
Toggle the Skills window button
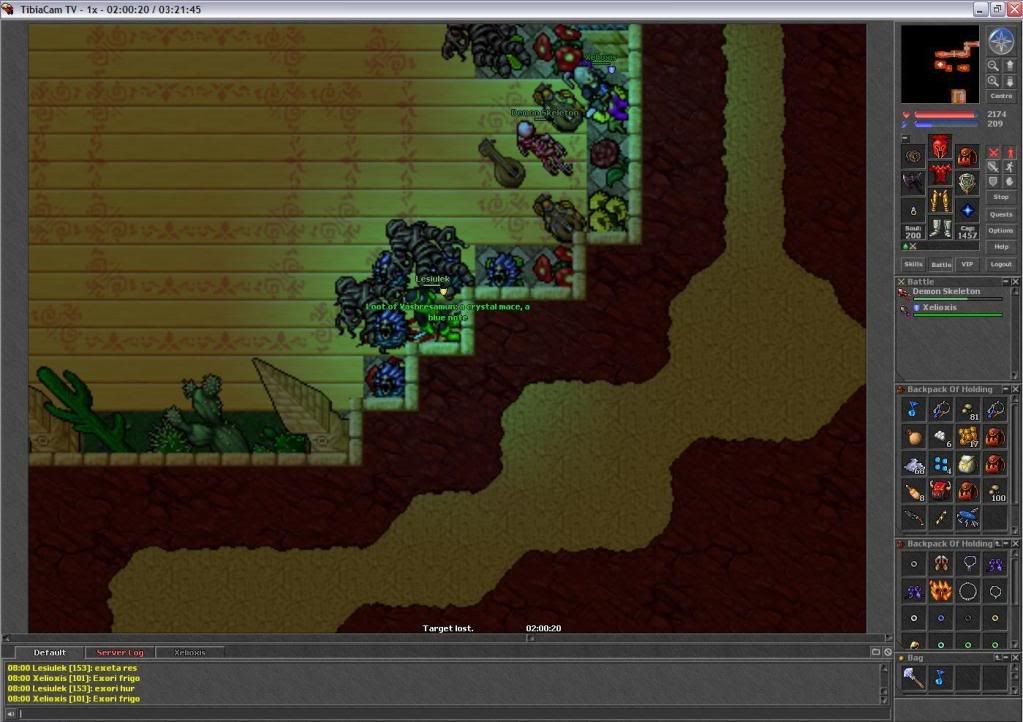[913, 264]
